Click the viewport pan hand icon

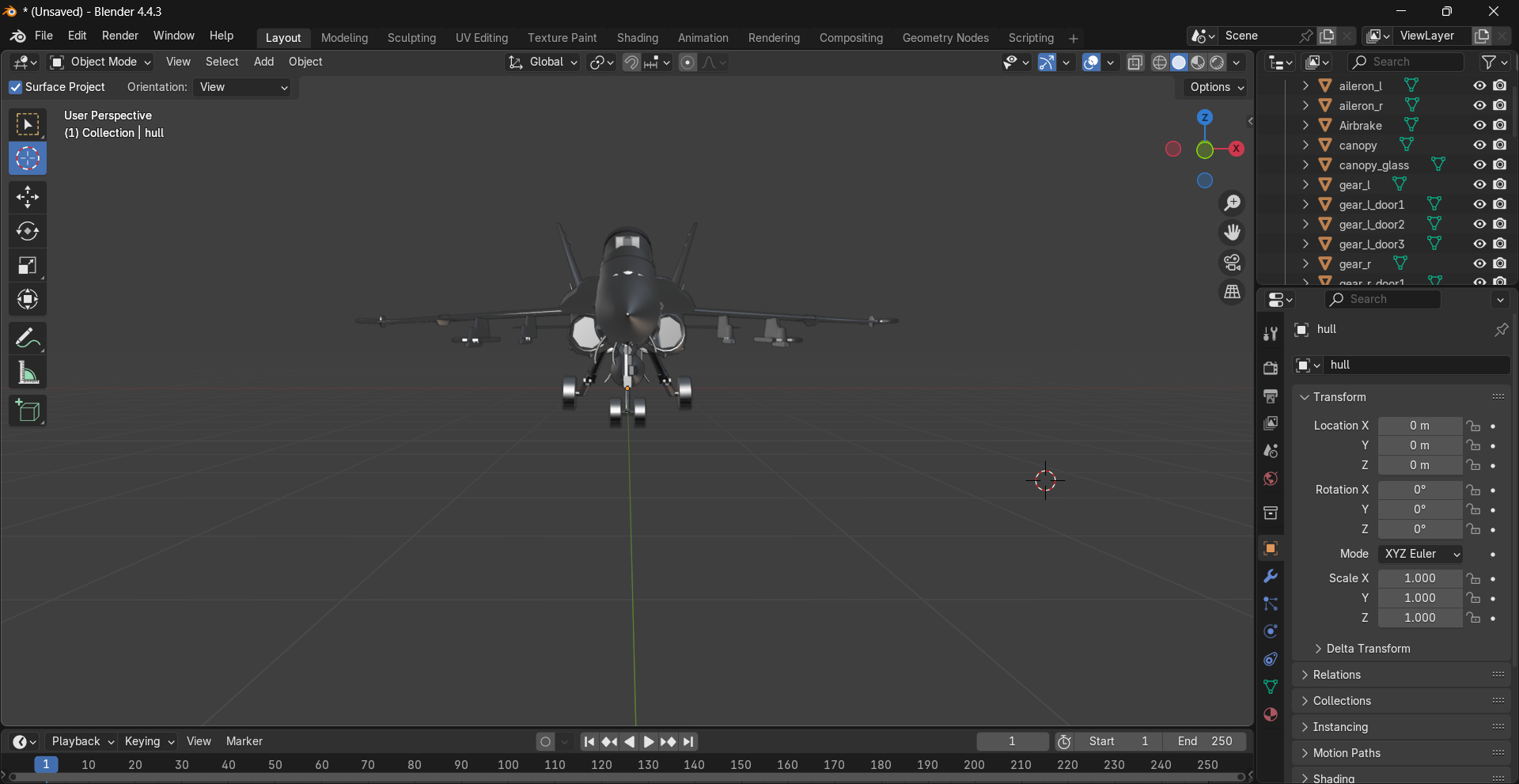click(1232, 233)
